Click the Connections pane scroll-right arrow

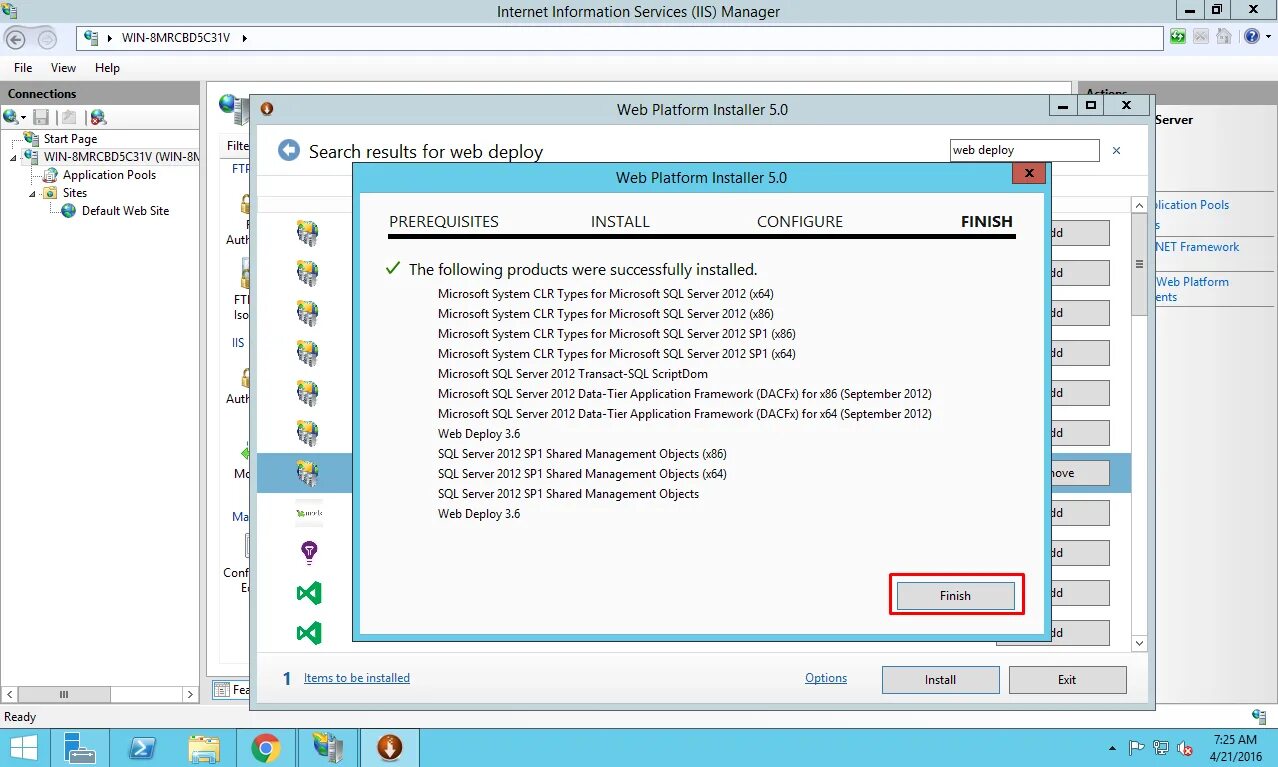pos(190,694)
